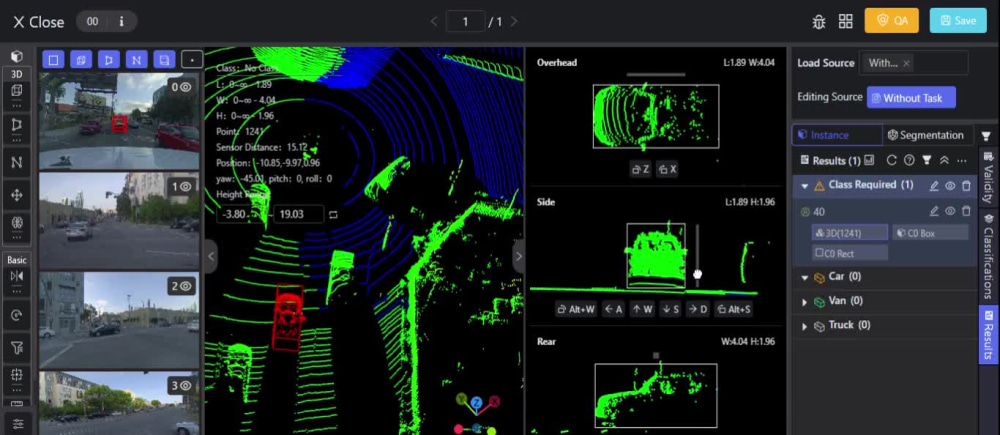This screenshot has width=1000, height=435.
Task: Collapse the Class Required group
Action: point(804,186)
